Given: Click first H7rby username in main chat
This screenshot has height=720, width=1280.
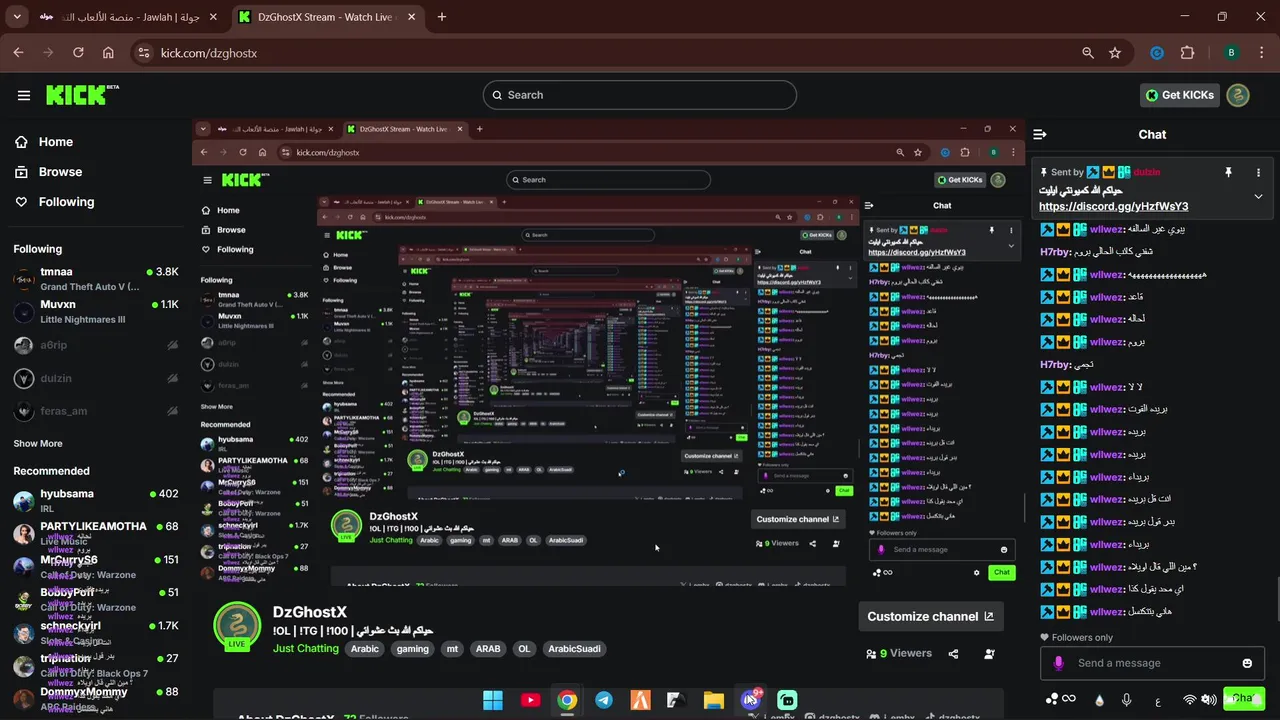Looking at the screenshot, I should pos(1054,252).
